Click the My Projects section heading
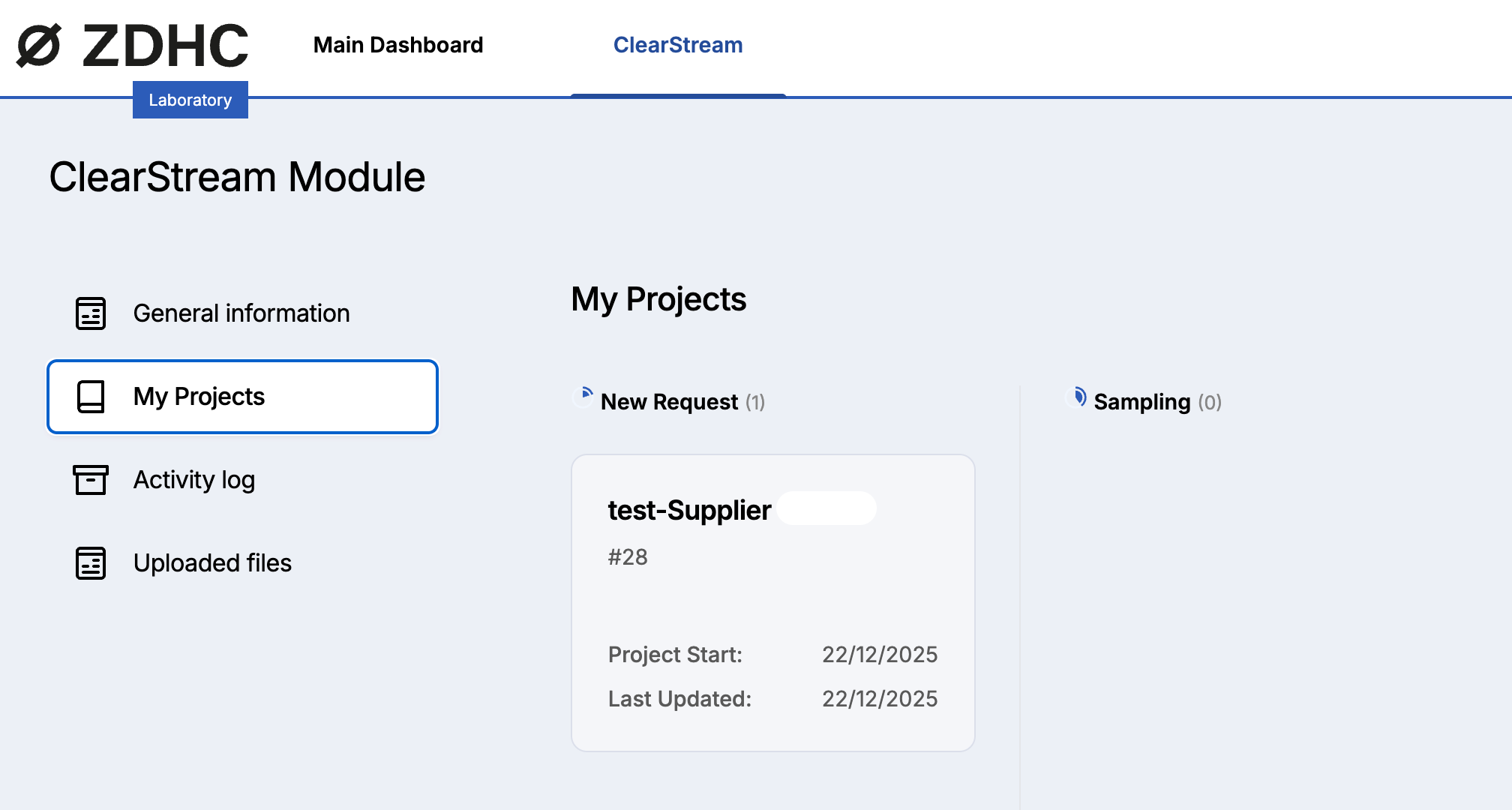The height and width of the screenshot is (810, 1512). click(658, 299)
